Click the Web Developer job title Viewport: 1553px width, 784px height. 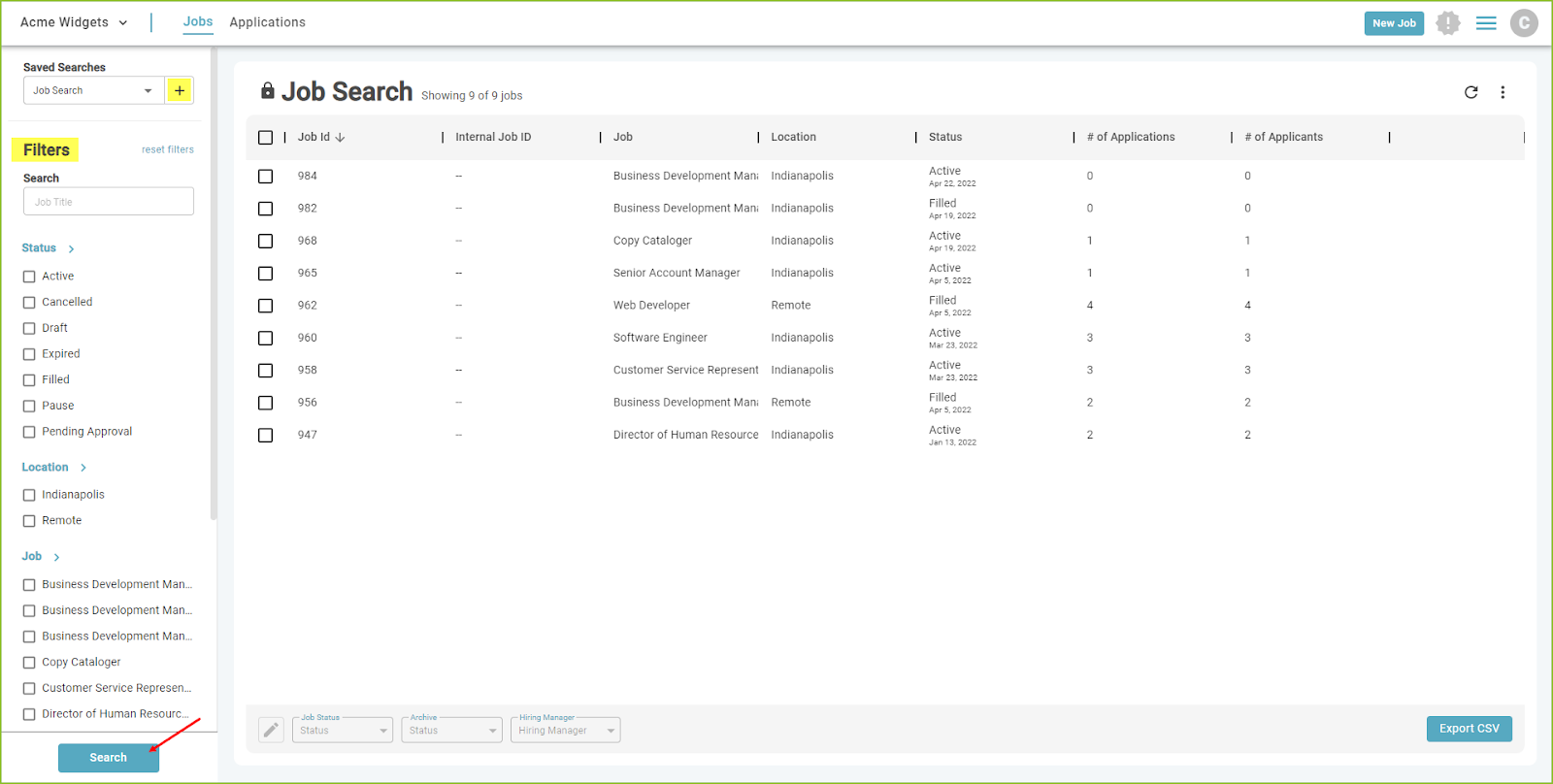pos(651,306)
